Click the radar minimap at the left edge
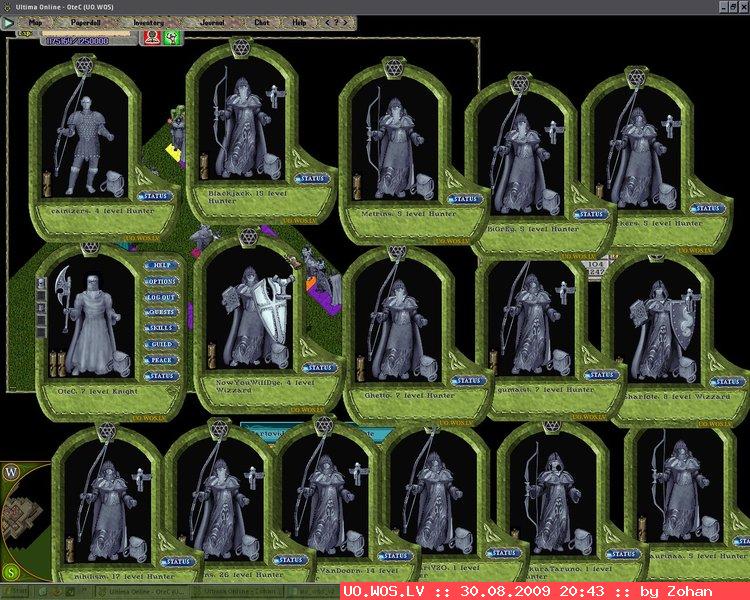Viewport: 750px width, 600px height. point(25,522)
